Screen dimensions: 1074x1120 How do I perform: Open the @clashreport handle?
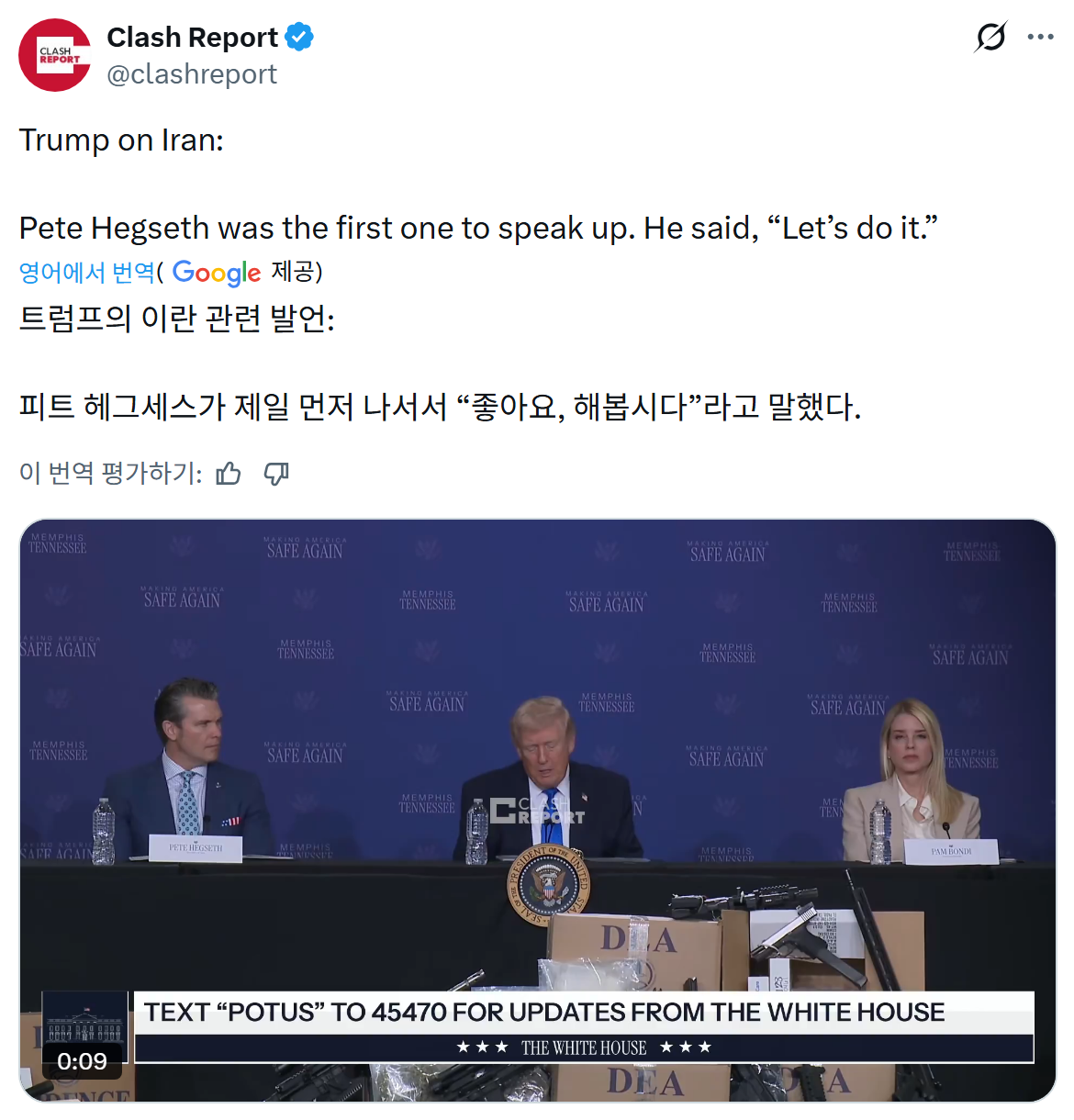pos(192,73)
